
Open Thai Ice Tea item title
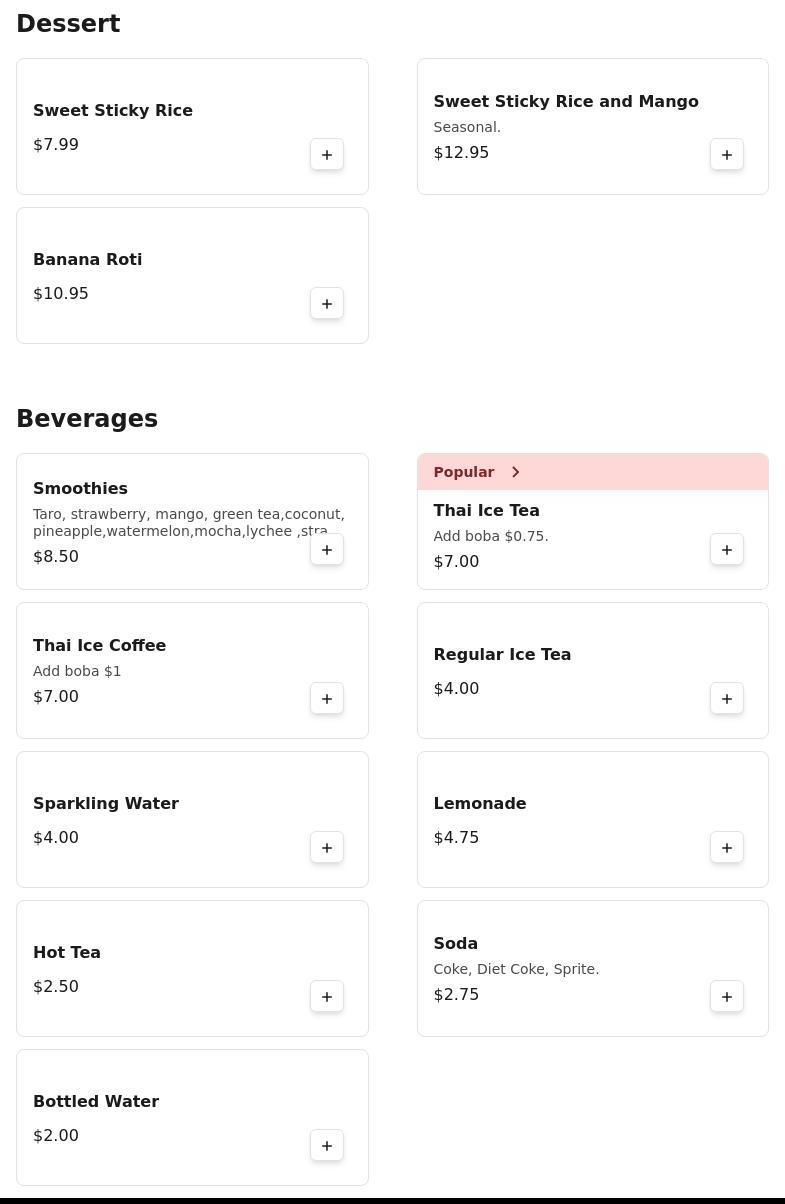tap(486, 510)
